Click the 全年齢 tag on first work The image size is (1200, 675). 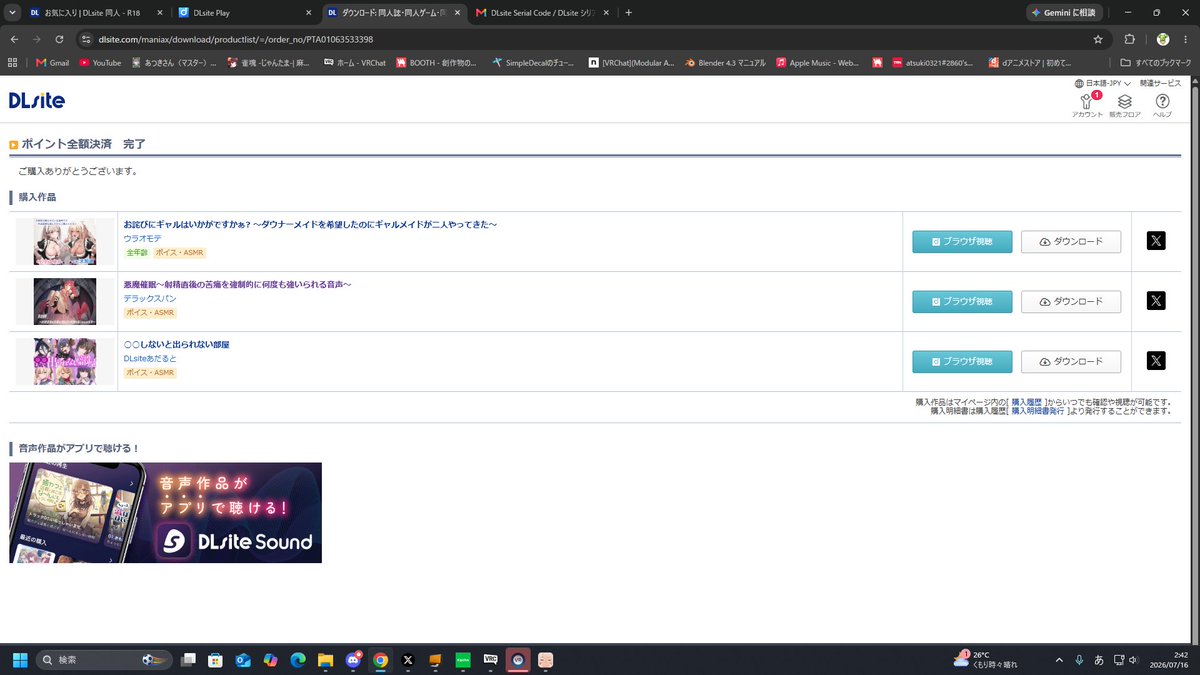click(136, 253)
